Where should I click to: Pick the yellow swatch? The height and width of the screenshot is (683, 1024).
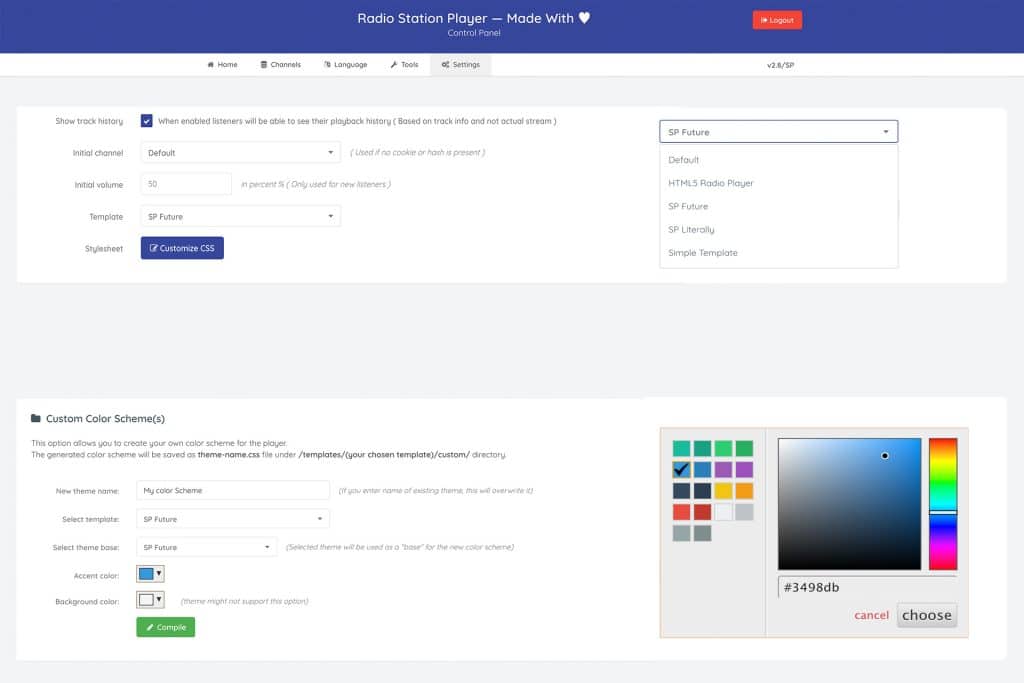(723, 491)
